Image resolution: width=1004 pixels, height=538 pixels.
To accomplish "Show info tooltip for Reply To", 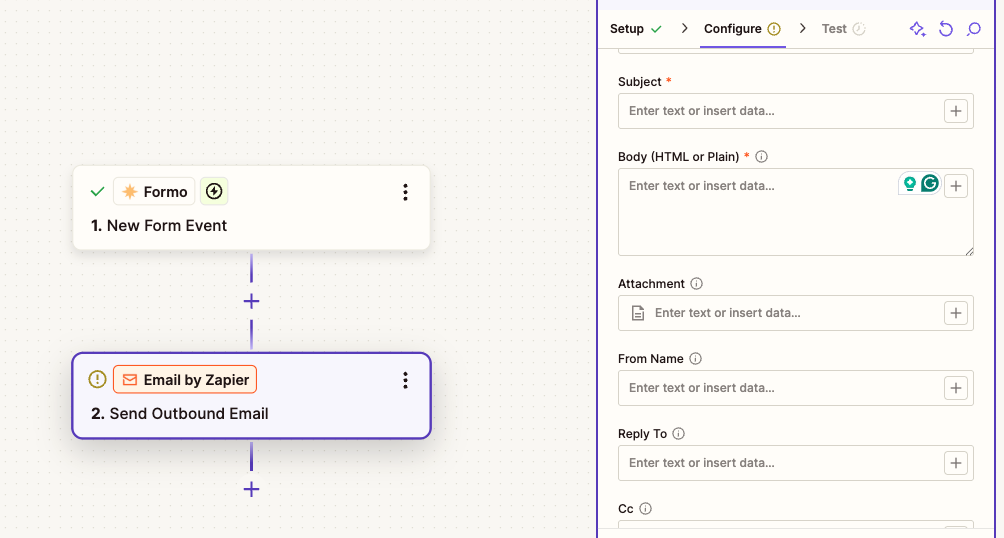I will [679, 434].
